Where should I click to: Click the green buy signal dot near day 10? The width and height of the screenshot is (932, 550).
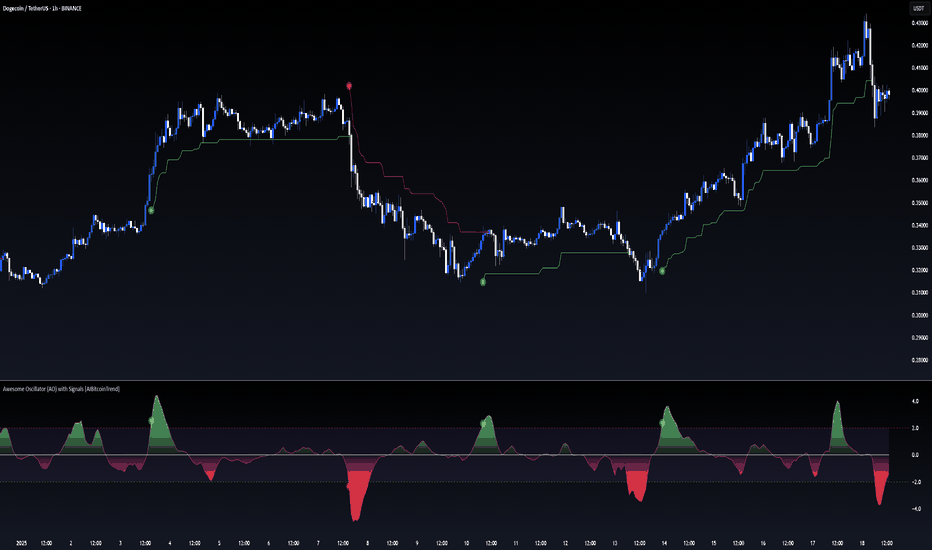coord(483,282)
